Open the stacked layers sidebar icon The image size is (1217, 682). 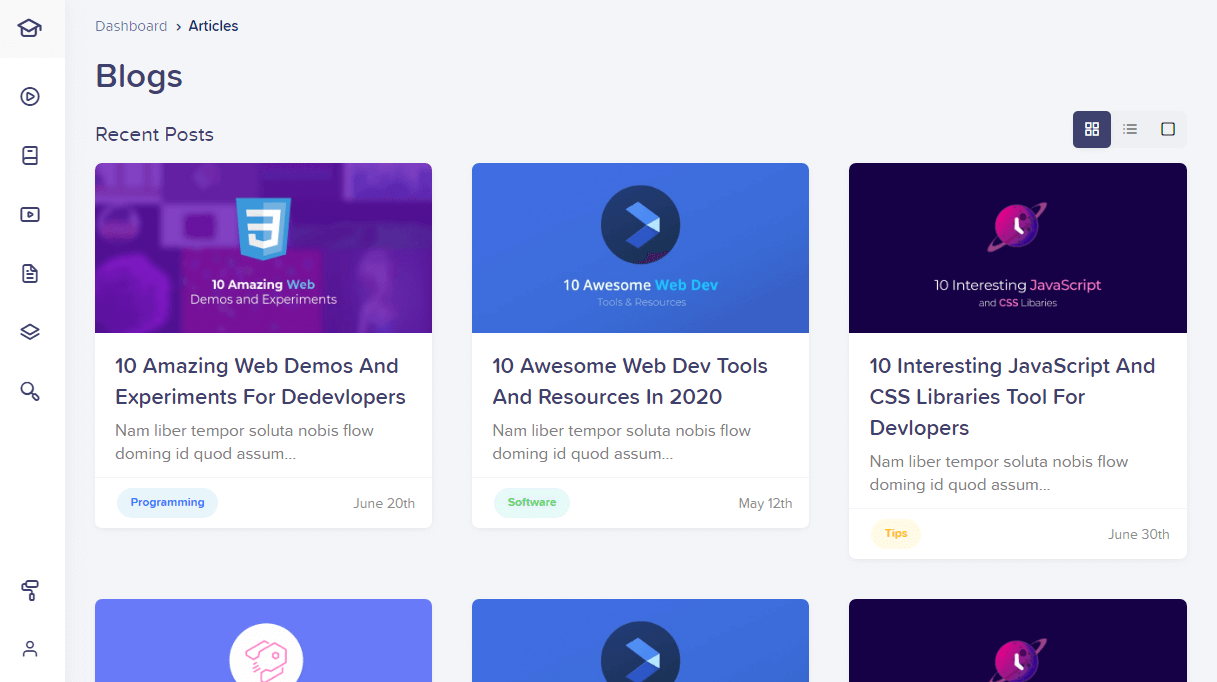(30, 332)
